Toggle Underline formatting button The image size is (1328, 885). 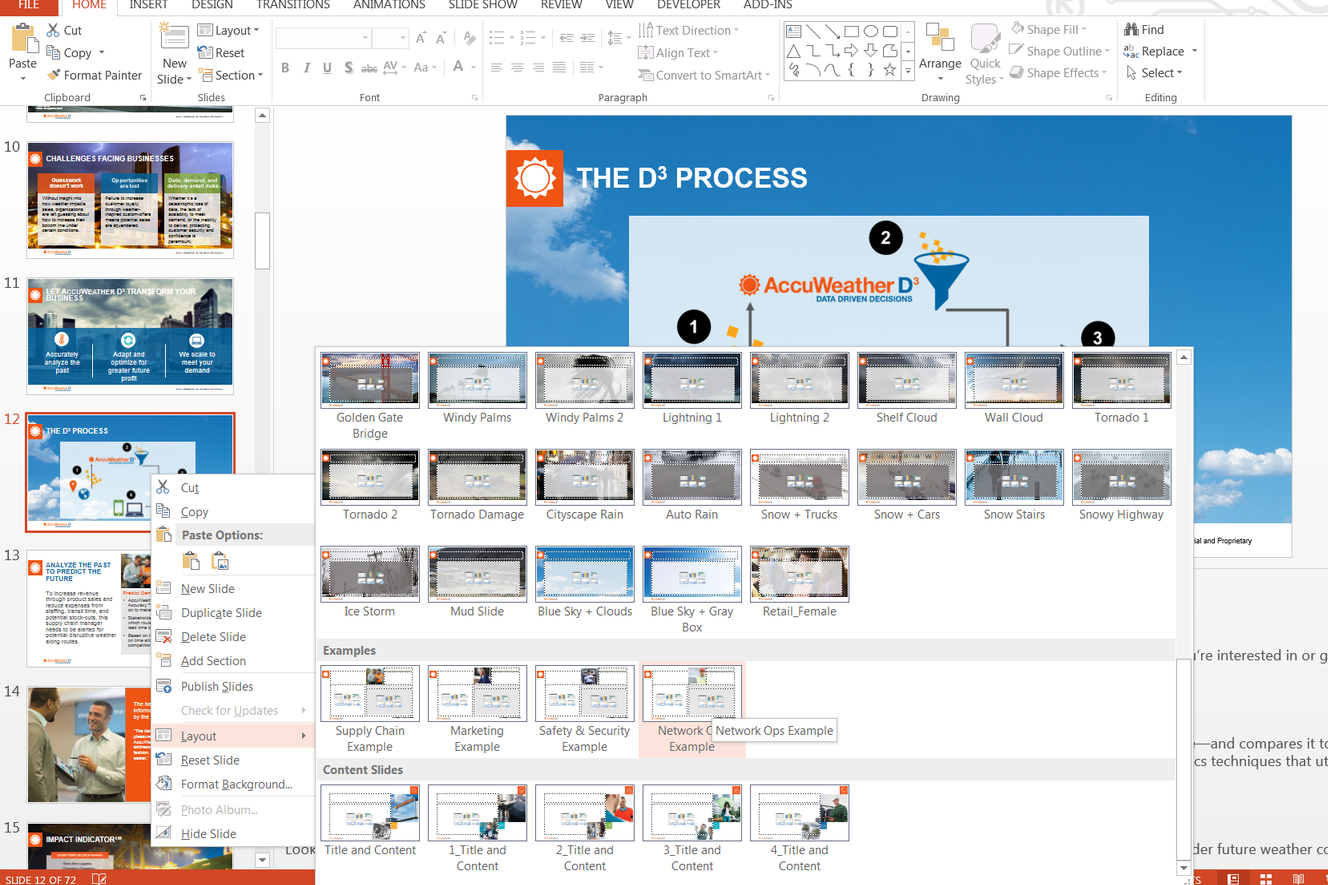[x=327, y=68]
